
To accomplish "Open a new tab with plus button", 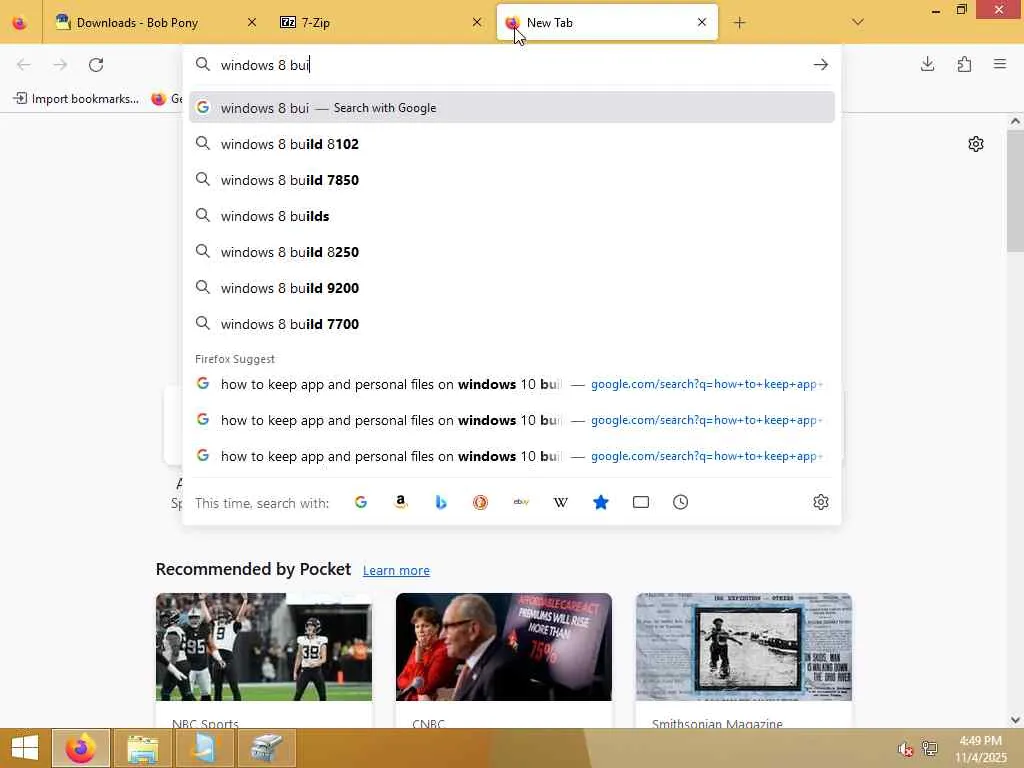I will [739, 23].
